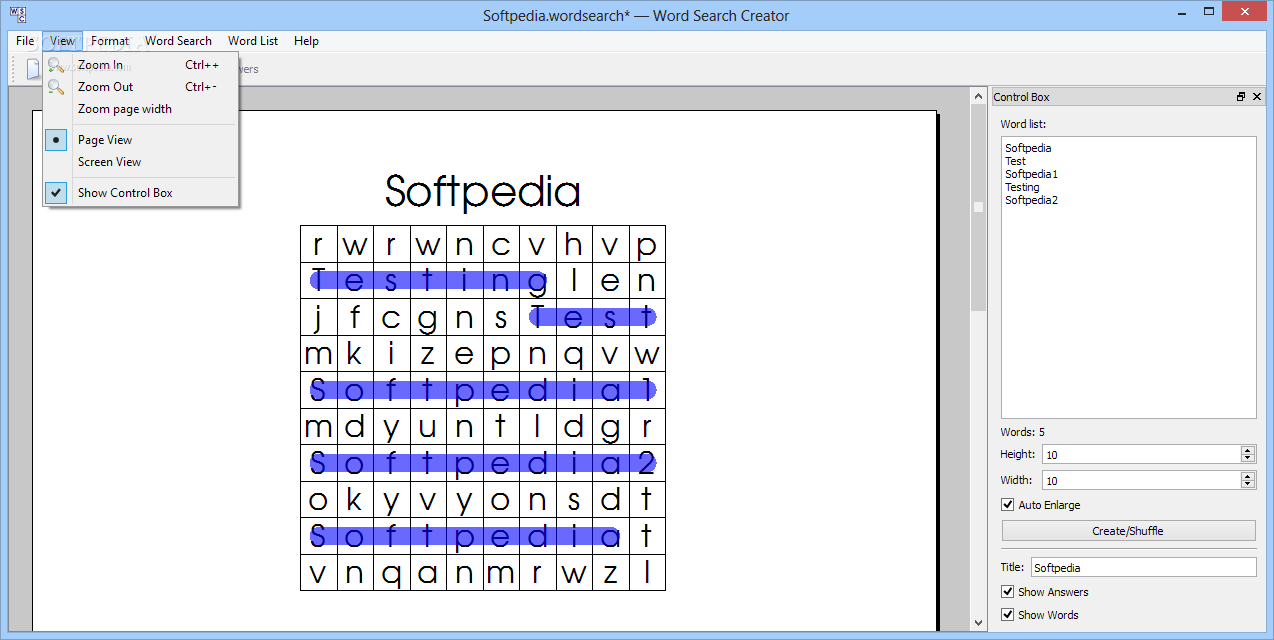Click 'Test' in the word list

pos(1015,161)
